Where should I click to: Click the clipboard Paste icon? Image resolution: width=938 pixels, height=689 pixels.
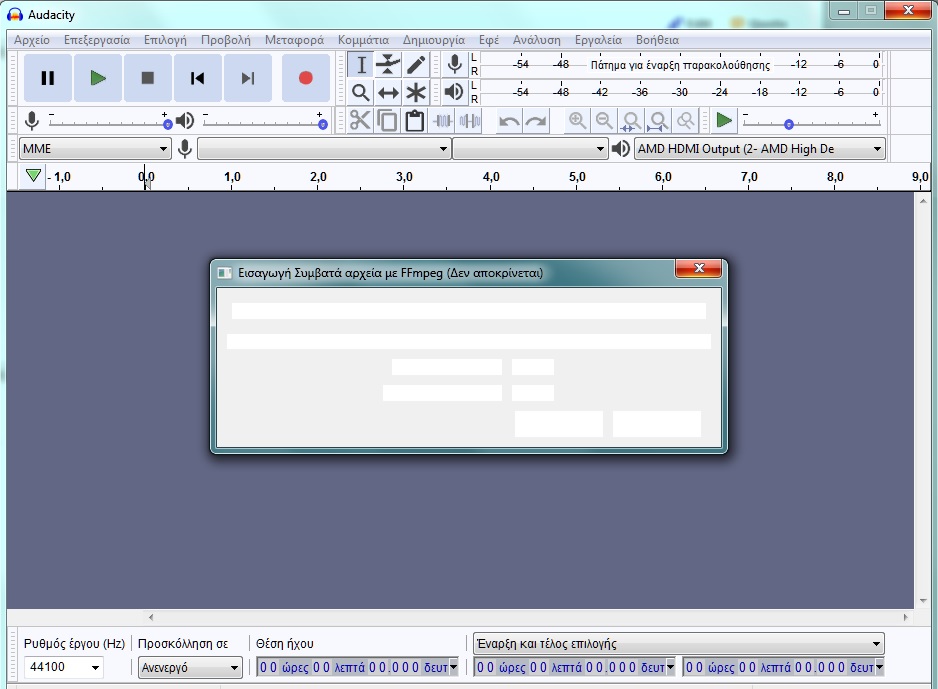pos(415,121)
